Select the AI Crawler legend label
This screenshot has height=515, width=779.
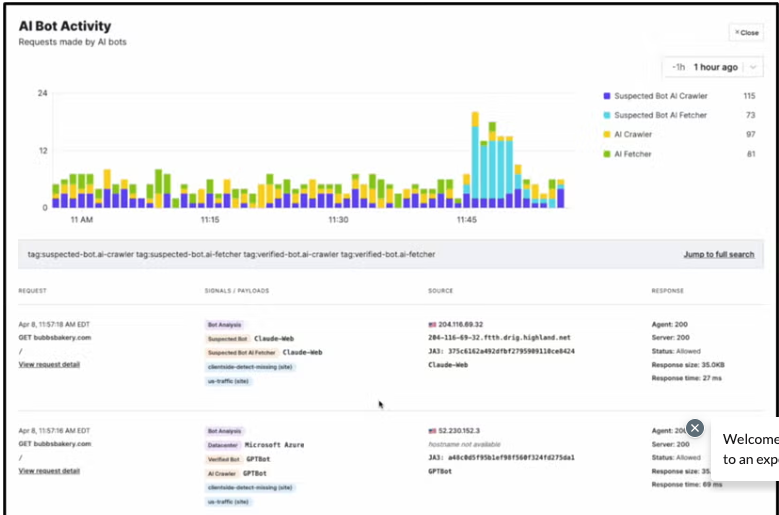pos(633,134)
